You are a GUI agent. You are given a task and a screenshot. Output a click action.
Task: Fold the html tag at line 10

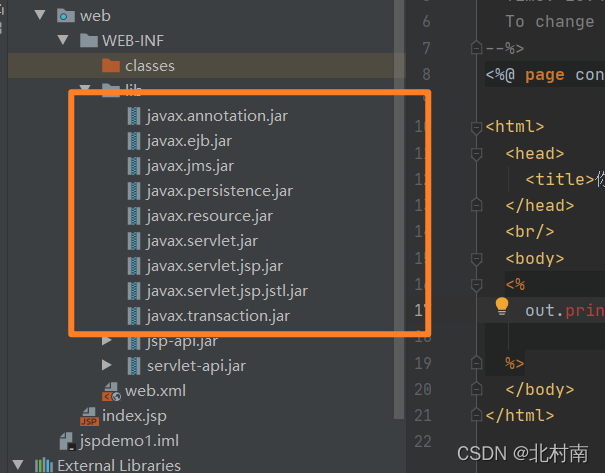477,127
